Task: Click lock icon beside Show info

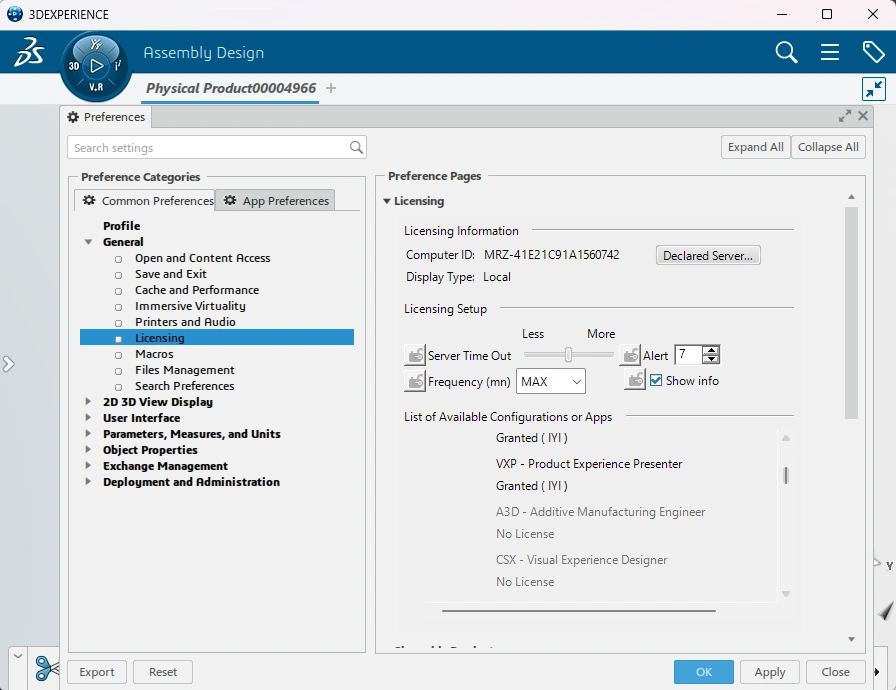Action: 634,379
